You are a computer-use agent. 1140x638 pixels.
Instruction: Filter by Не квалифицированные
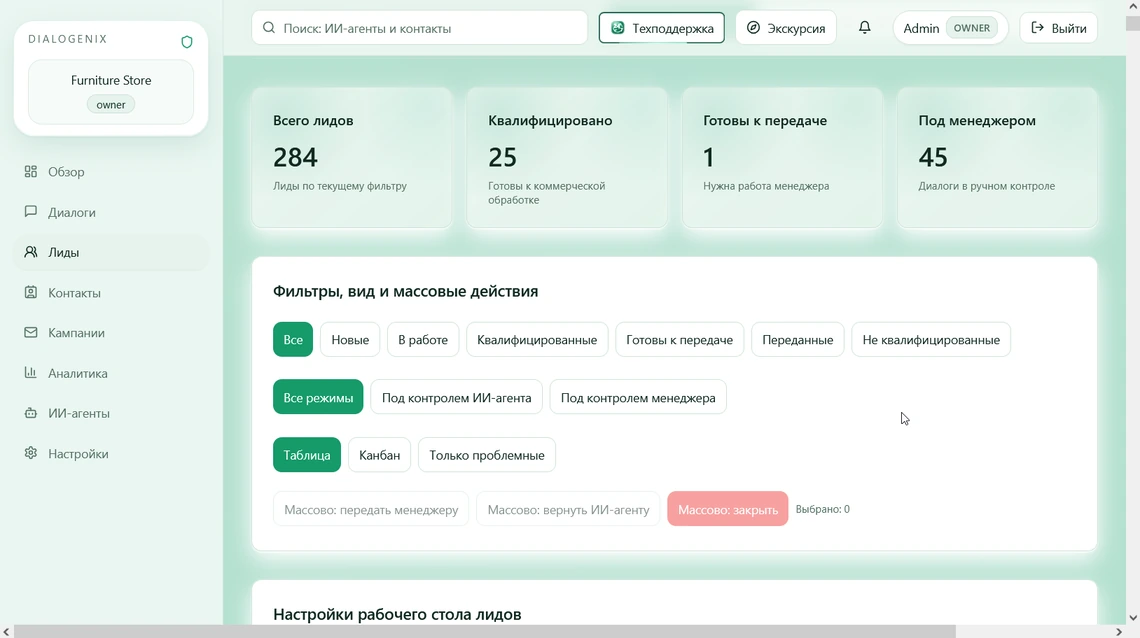931,339
